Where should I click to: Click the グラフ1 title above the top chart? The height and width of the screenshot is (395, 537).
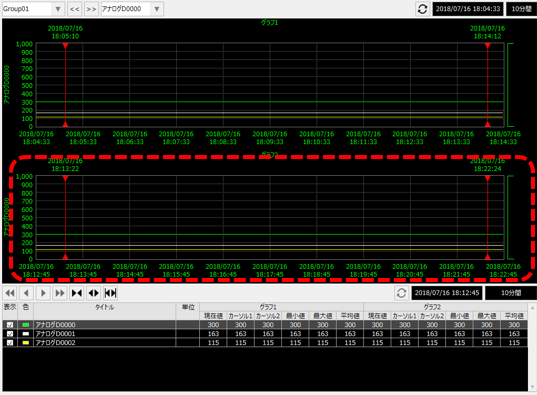pyautogui.click(x=270, y=23)
